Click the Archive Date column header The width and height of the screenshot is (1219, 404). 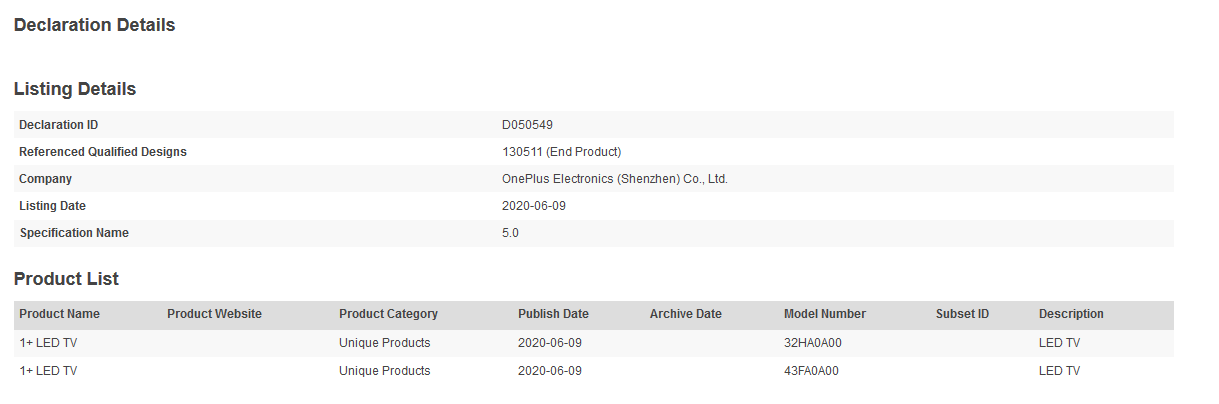[x=685, y=314]
